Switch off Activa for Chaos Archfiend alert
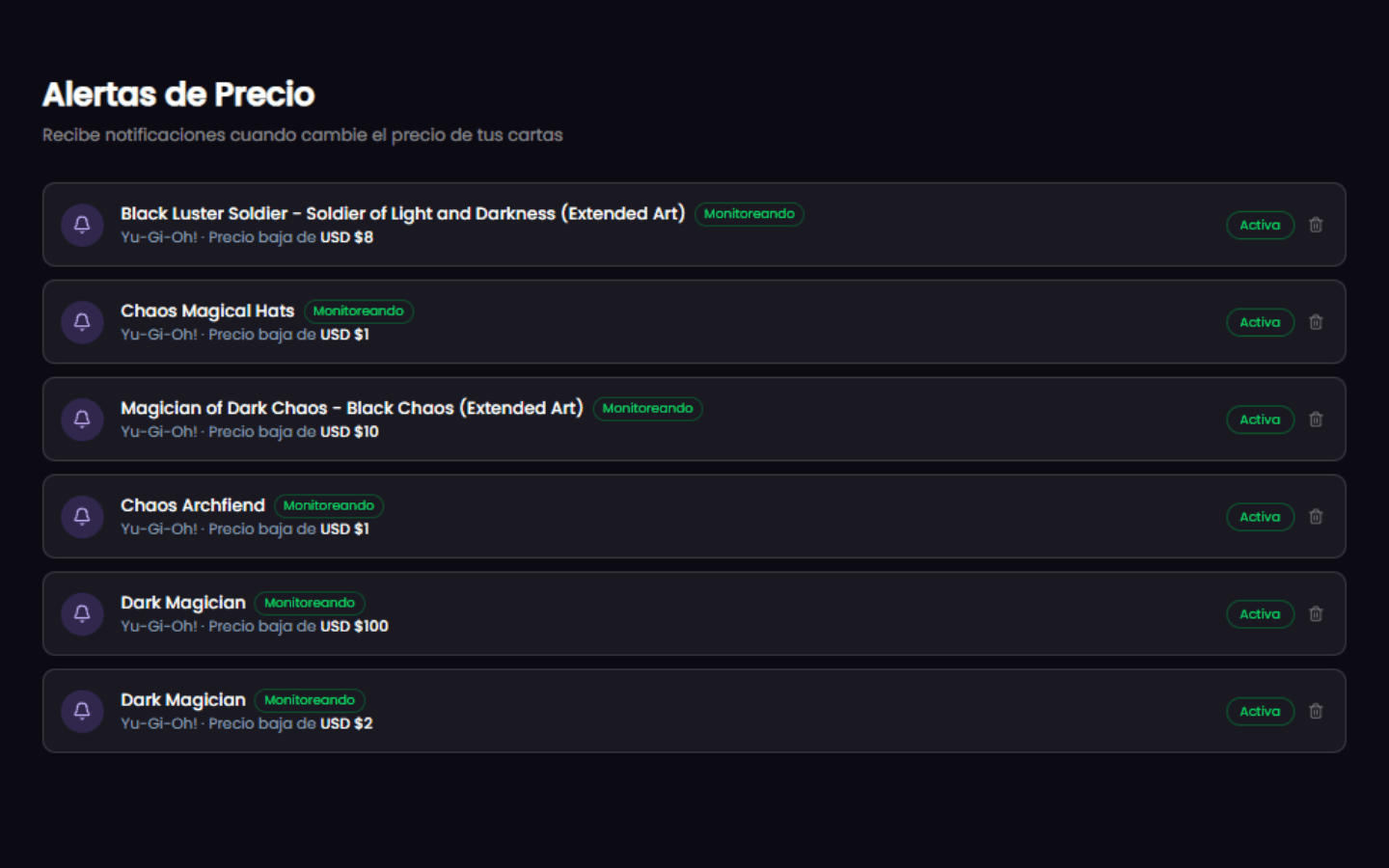Viewport: 1389px width, 868px height. point(1260,517)
